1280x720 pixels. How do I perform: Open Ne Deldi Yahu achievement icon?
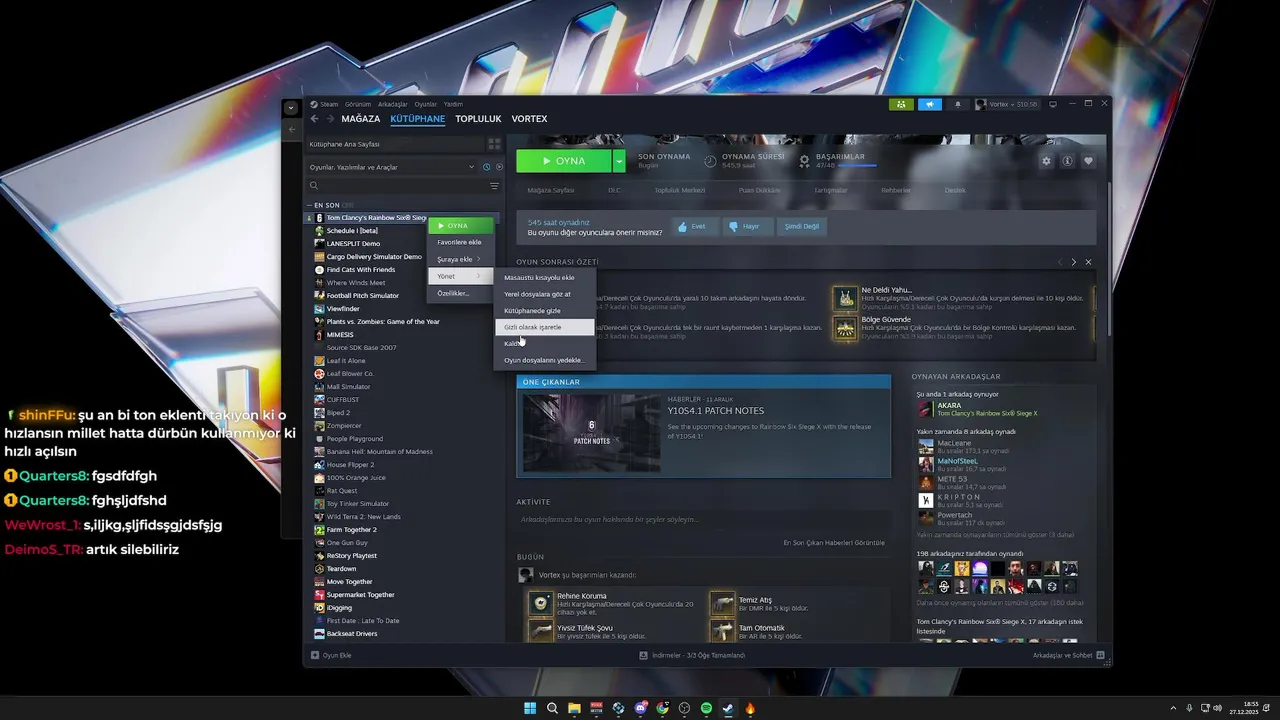pyautogui.click(x=846, y=298)
